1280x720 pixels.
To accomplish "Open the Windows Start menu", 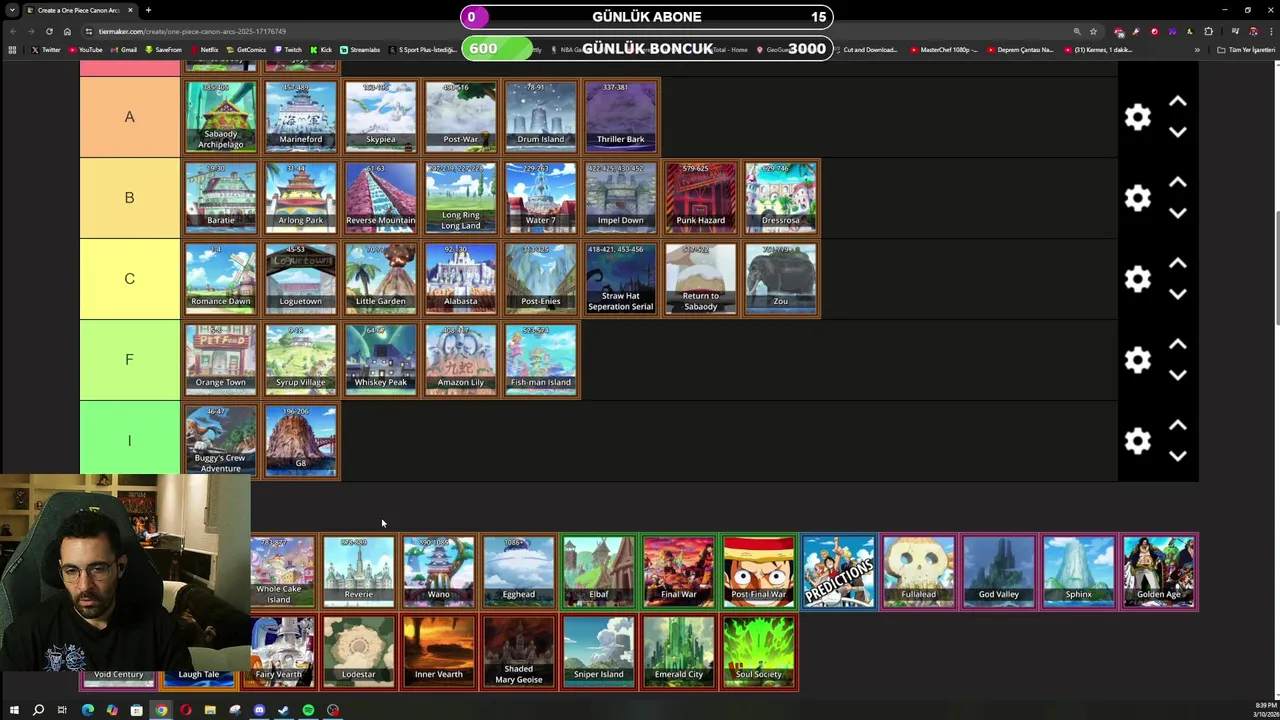I will pyautogui.click(x=14, y=710).
